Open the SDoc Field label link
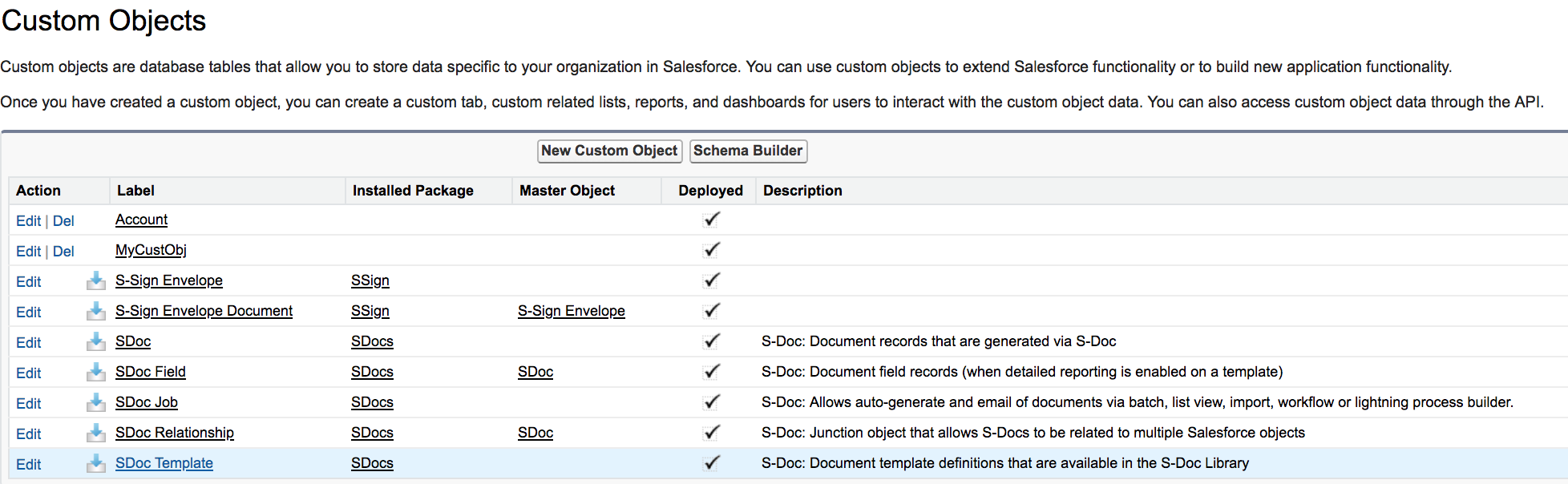The height and width of the screenshot is (484, 1568). point(151,372)
